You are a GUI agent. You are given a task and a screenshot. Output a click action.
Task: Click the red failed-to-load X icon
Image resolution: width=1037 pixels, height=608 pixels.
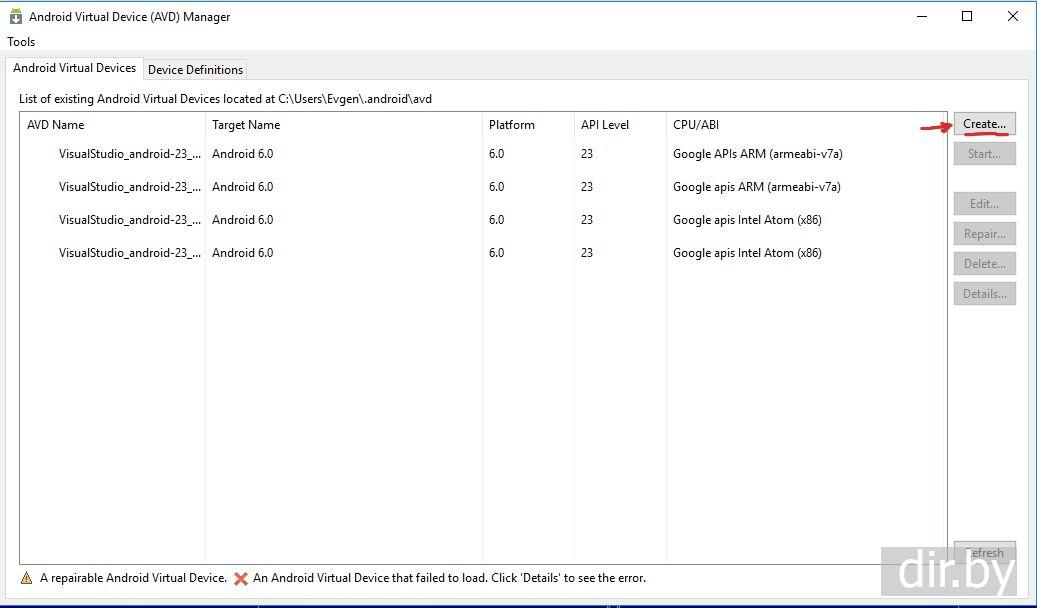(241, 578)
